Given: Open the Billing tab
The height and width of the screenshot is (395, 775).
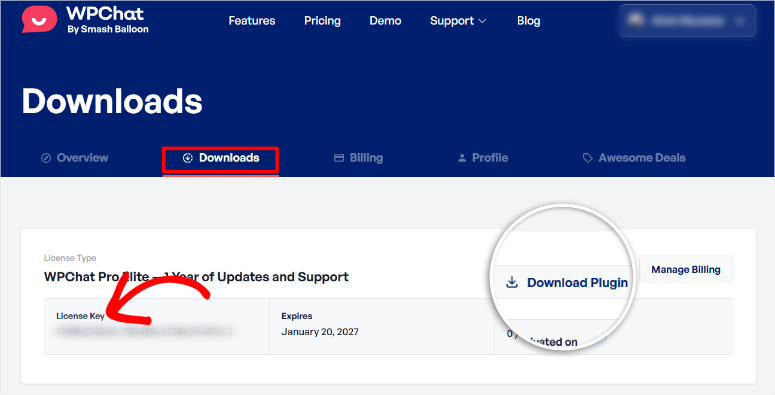Looking at the screenshot, I should (x=358, y=158).
